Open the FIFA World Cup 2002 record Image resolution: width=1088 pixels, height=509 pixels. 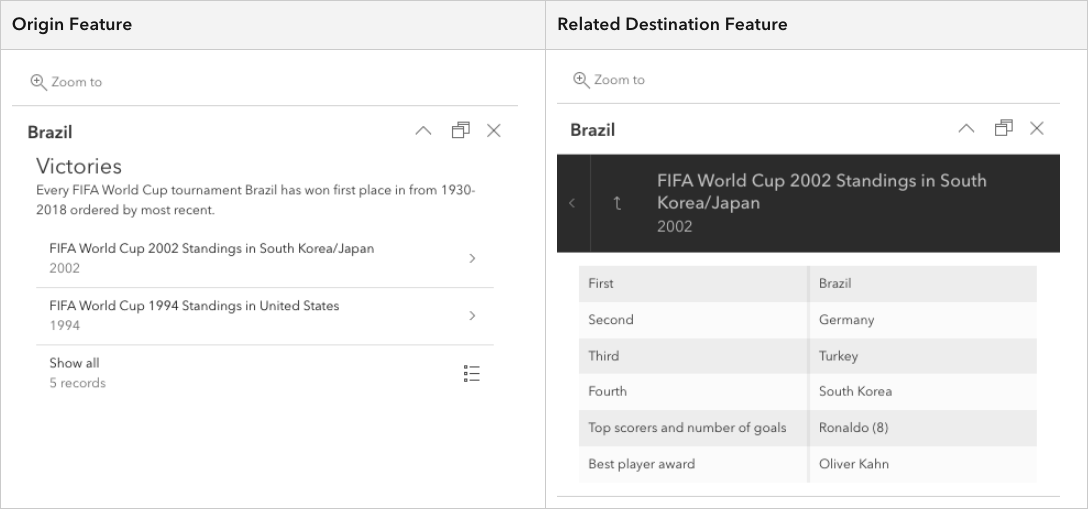tap(212, 257)
